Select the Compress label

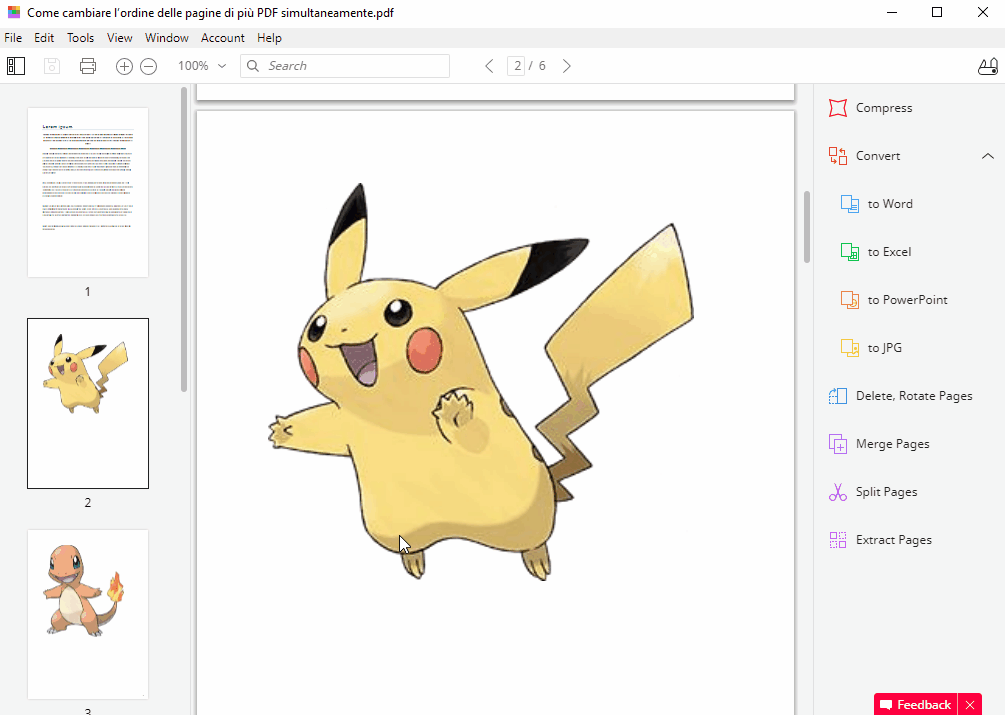[884, 108]
